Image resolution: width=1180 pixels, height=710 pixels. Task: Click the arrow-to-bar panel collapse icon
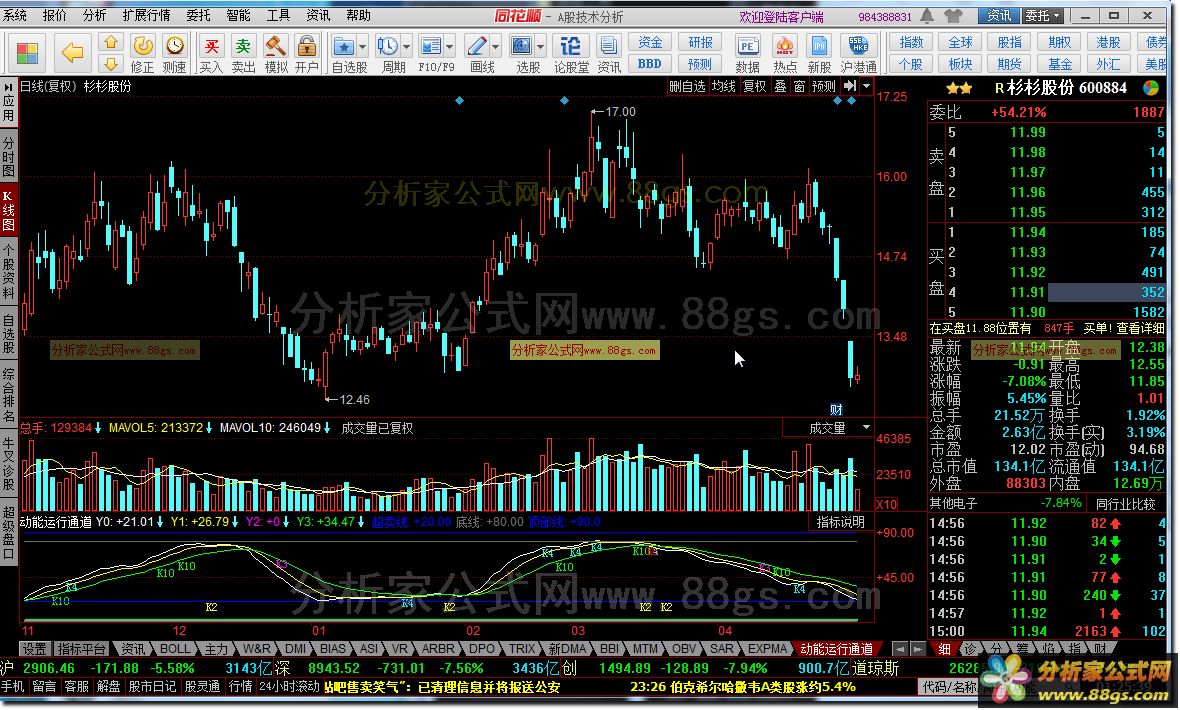click(x=850, y=87)
